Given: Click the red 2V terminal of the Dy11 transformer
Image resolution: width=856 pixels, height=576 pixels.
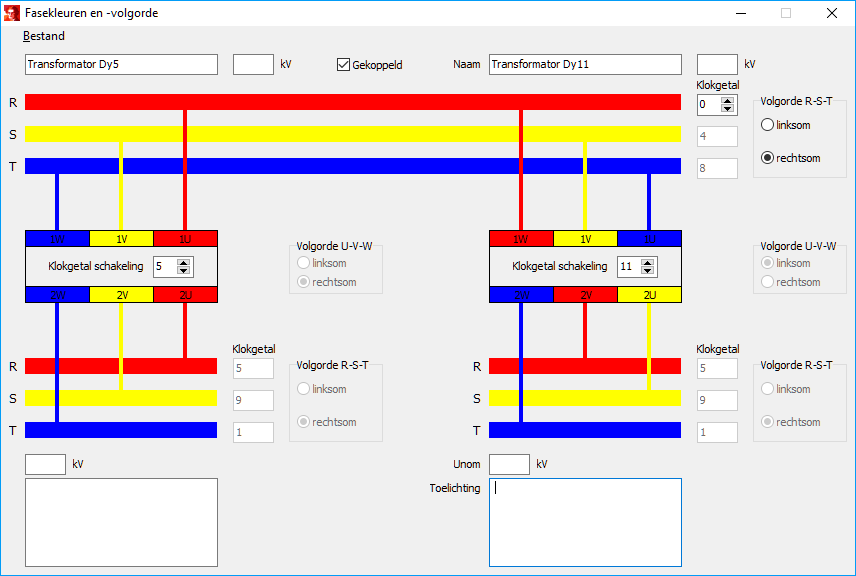Looking at the screenshot, I should click(585, 294).
